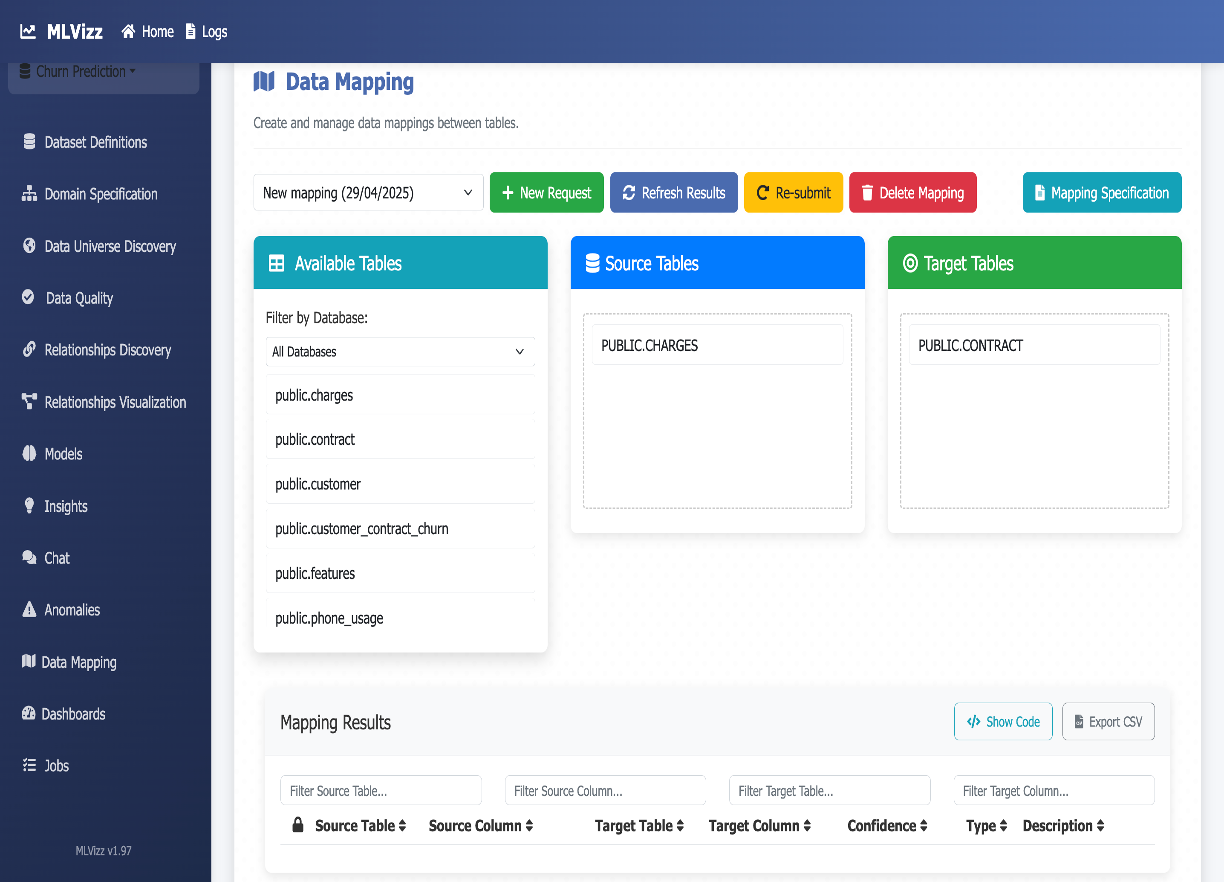Click Refresh Results button
This screenshot has width=1224, height=882.
[x=674, y=193]
